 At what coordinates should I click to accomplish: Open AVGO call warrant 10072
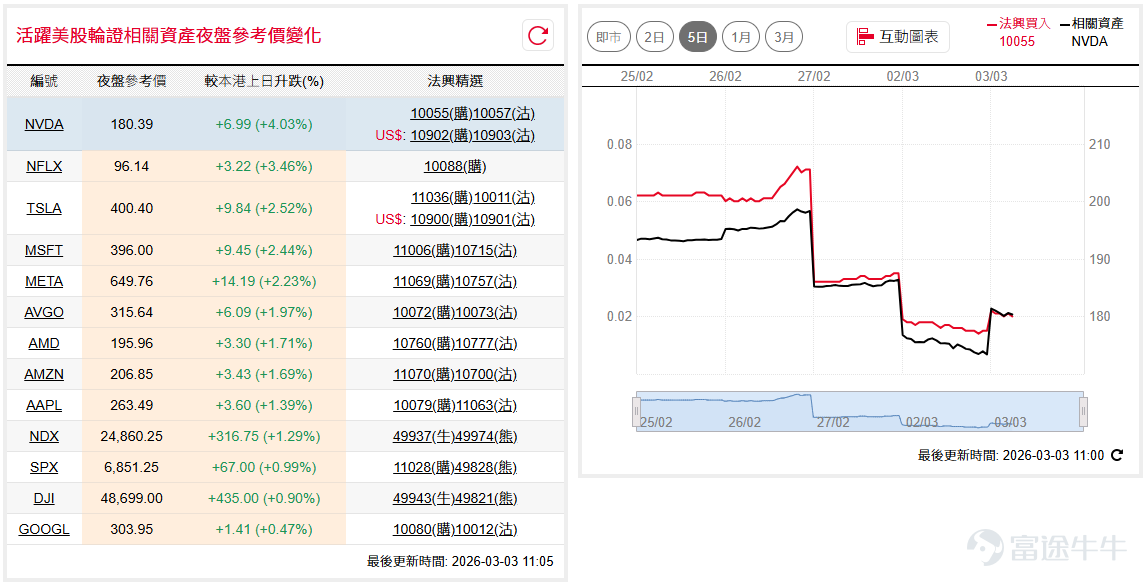tap(424, 312)
